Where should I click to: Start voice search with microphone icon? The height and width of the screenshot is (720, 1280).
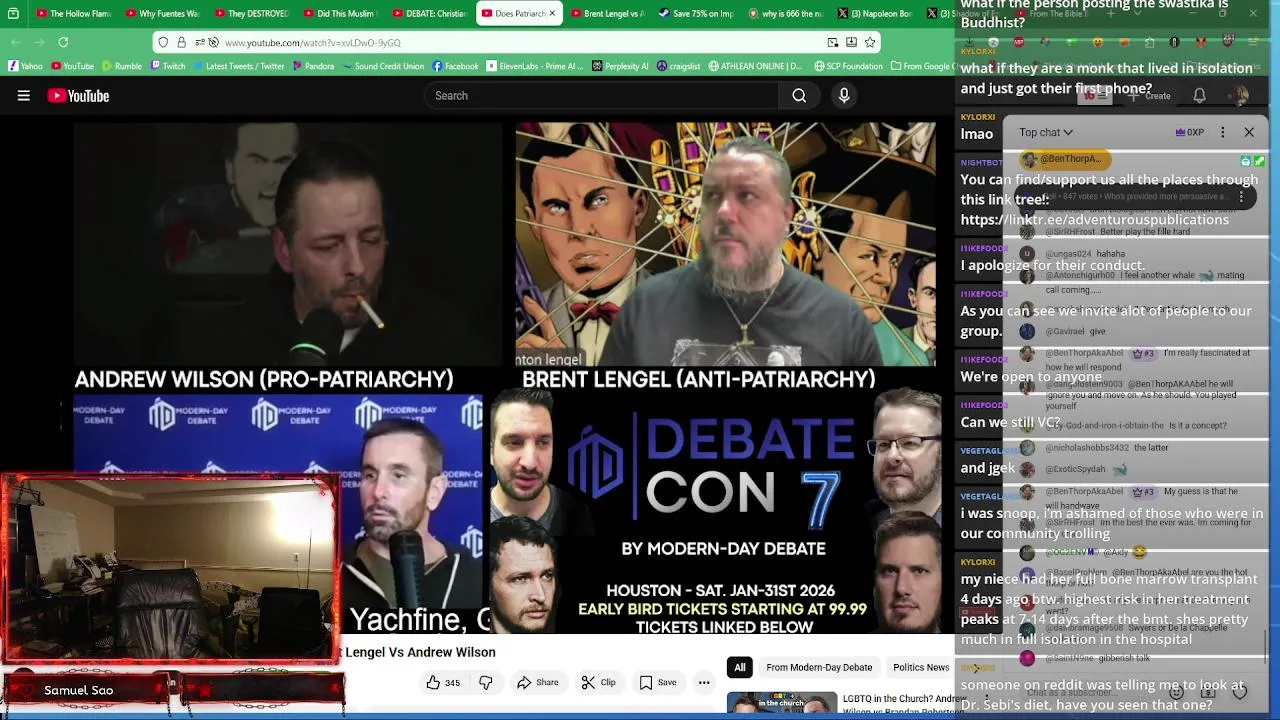(844, 96)
